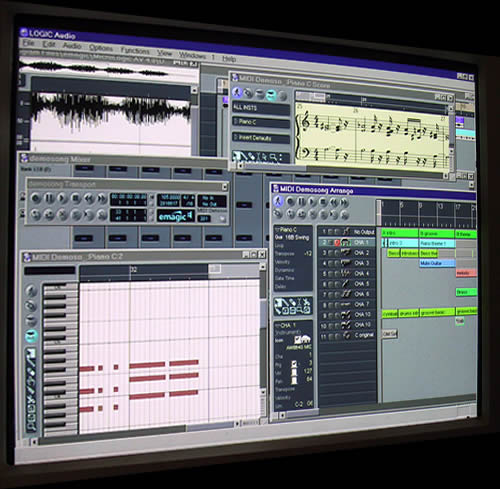Click the cyan MIDI Out button in Score window

[271, 95]
